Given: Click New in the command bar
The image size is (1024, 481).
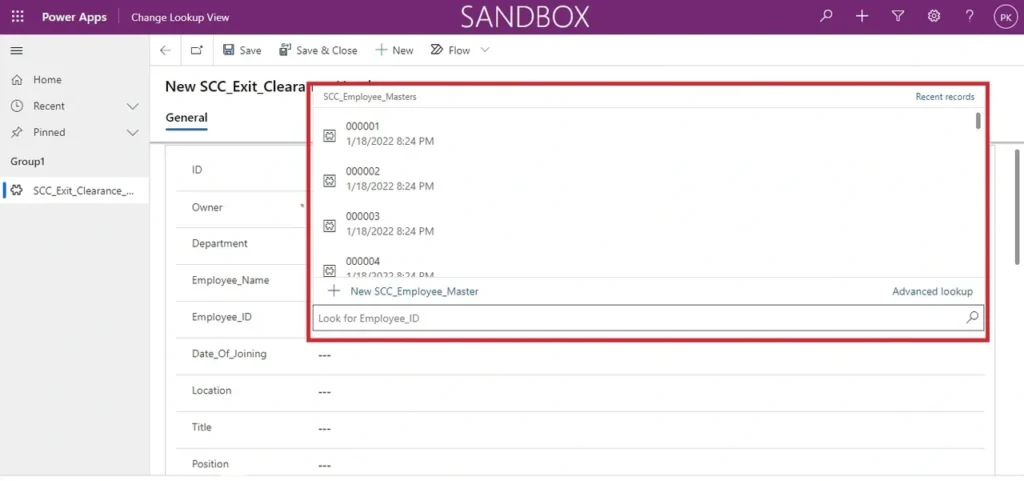Looking at the screenshot, I should [x=394, y=50].
